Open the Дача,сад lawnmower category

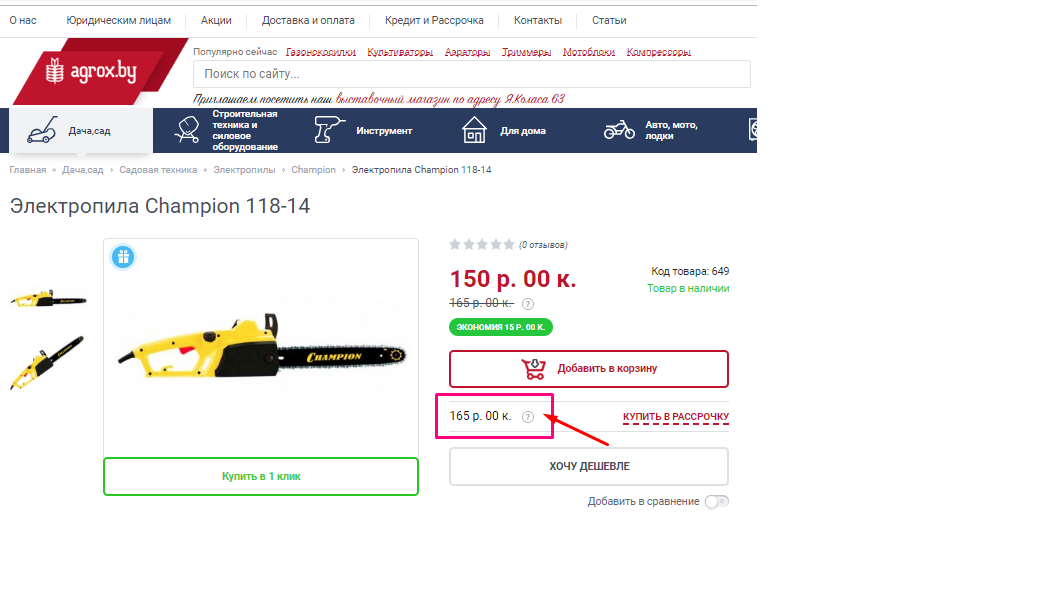81,131
